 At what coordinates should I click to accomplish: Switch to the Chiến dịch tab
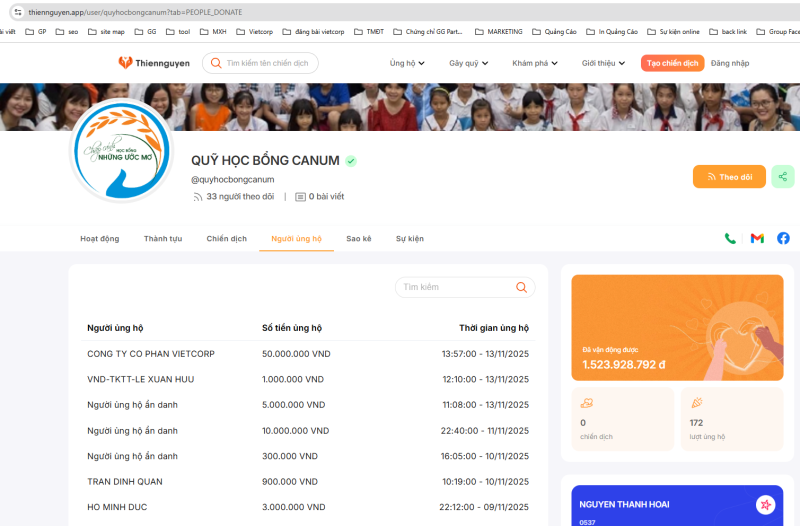coord(227,239)
